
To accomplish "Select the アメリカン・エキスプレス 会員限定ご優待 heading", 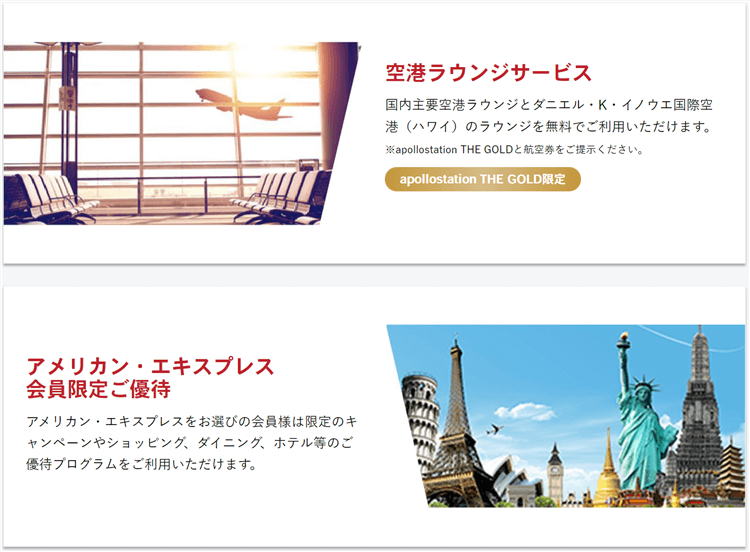I will pyautogui.click(x=150, y=378).
